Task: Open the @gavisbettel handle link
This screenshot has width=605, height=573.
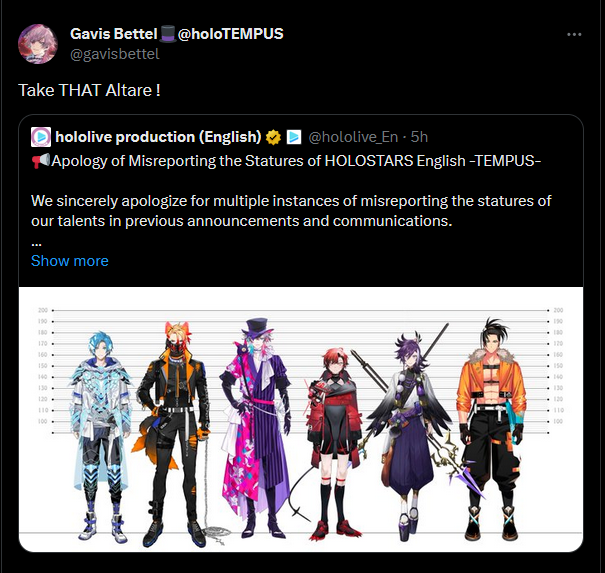Action: 115,54
